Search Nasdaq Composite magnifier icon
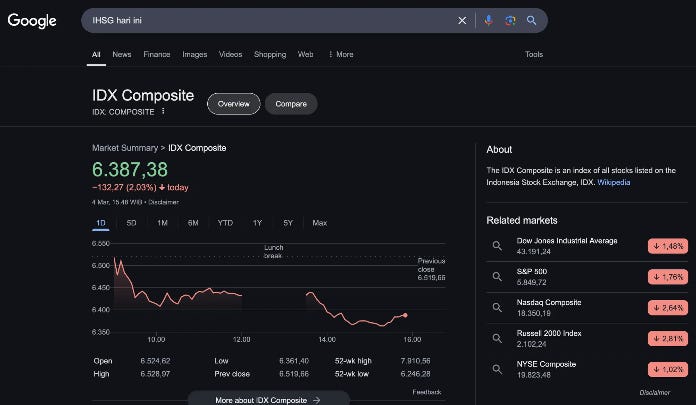The width and height of the screenshot is (696, 405). tap(497, 307)
